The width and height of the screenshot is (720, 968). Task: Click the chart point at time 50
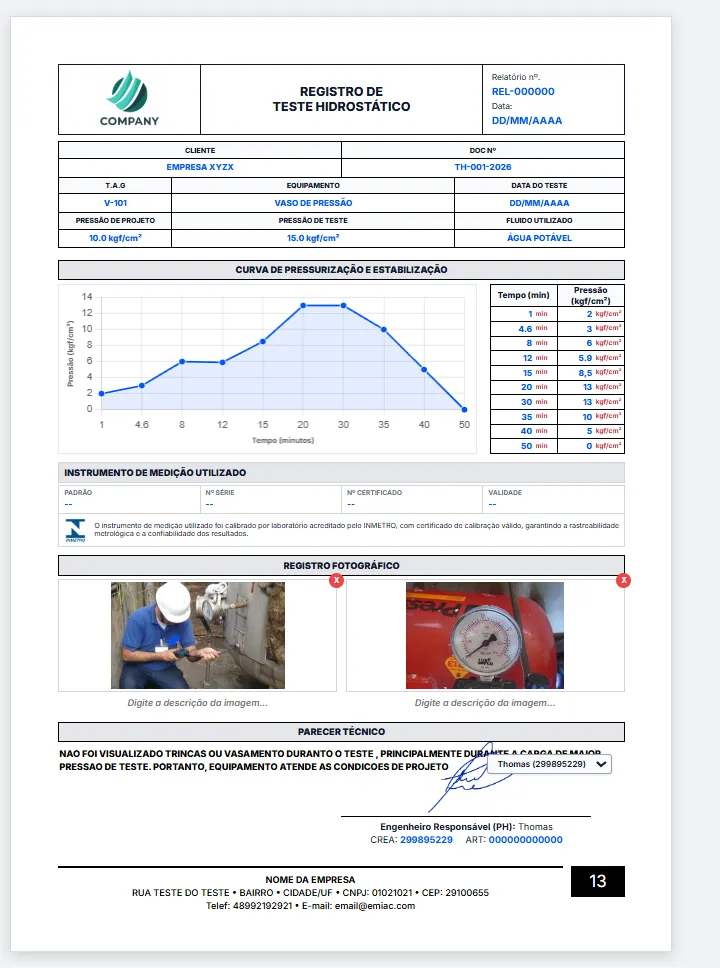click(464, 409)
